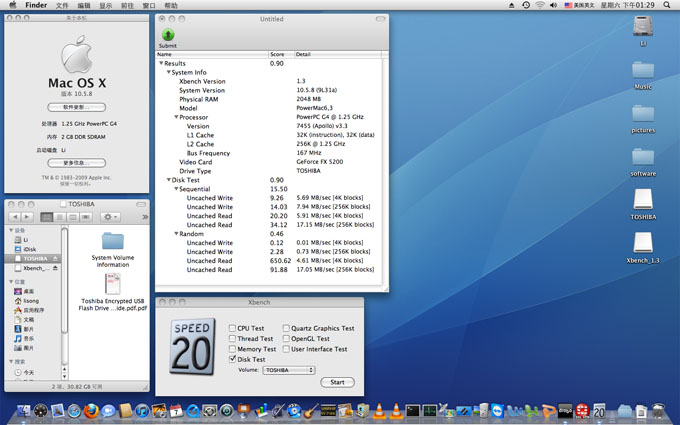This screenshot has height=425, width=680.
Task: Enable the CPU Test checkbox
Action: (x=232, y=328)
